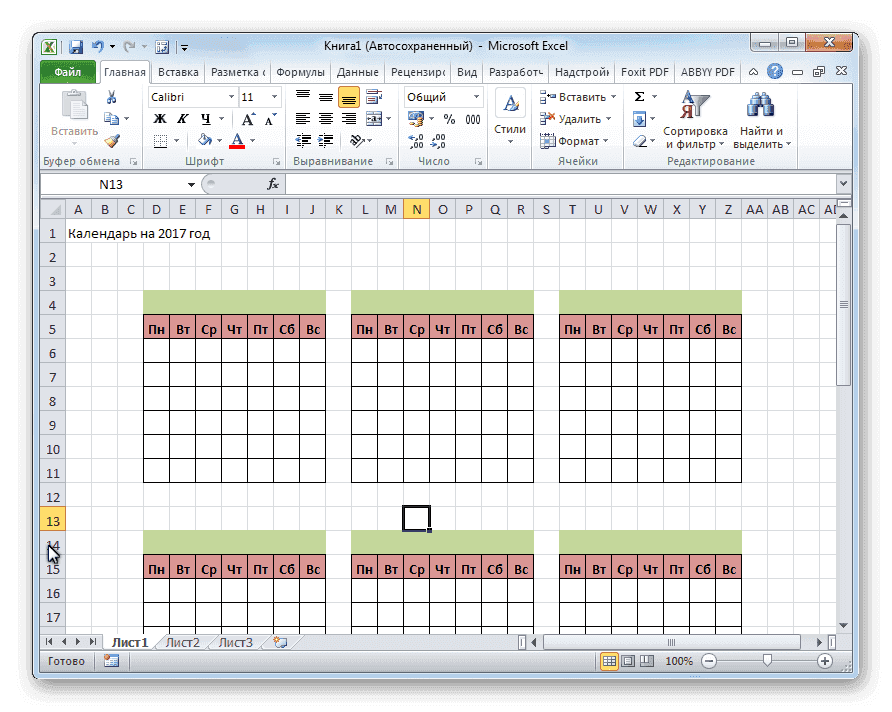Toggle underline (Ч) formatting
The image size is (892, 712).
204,117
